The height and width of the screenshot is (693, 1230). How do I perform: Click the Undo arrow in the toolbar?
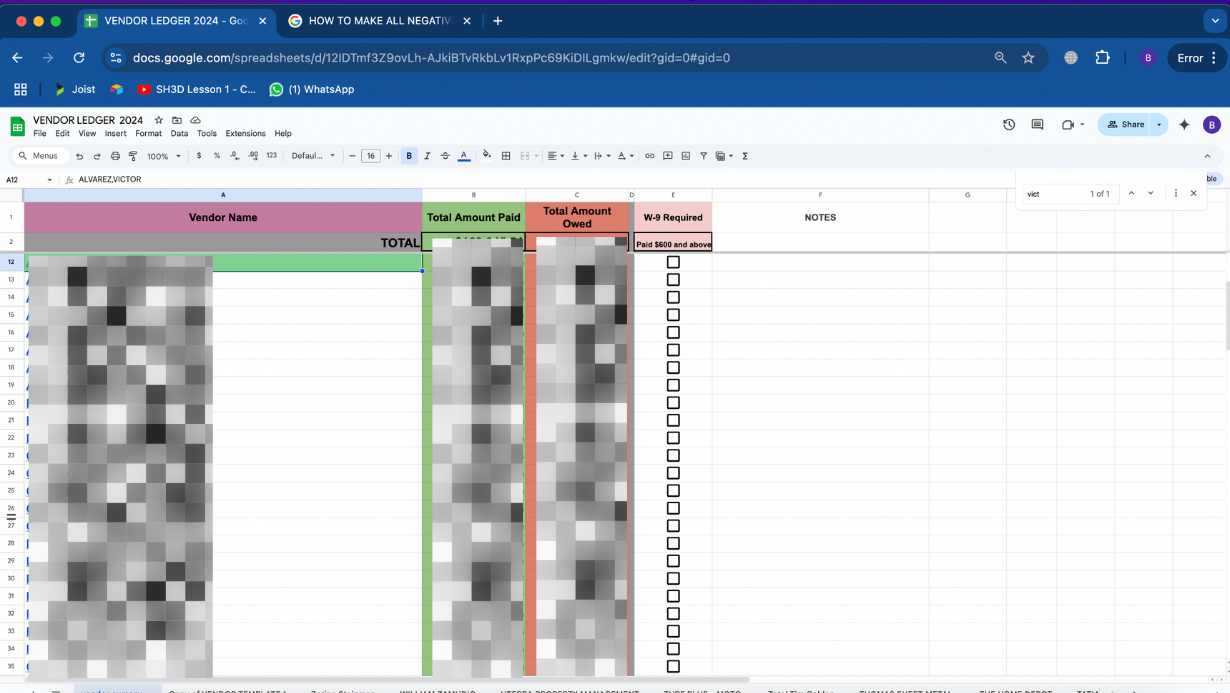pyautogui.click(x=79, y=156)
